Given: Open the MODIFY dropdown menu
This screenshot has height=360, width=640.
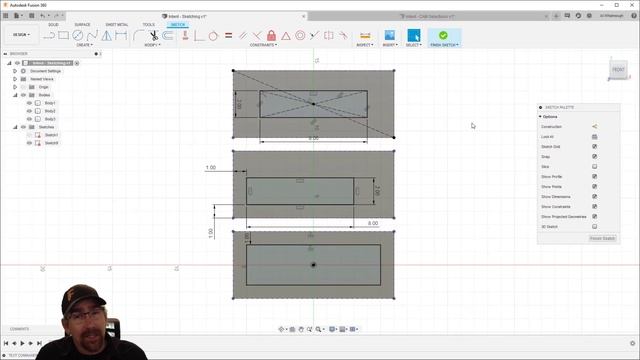Looking at the screenshot, I should click(152, 45).
